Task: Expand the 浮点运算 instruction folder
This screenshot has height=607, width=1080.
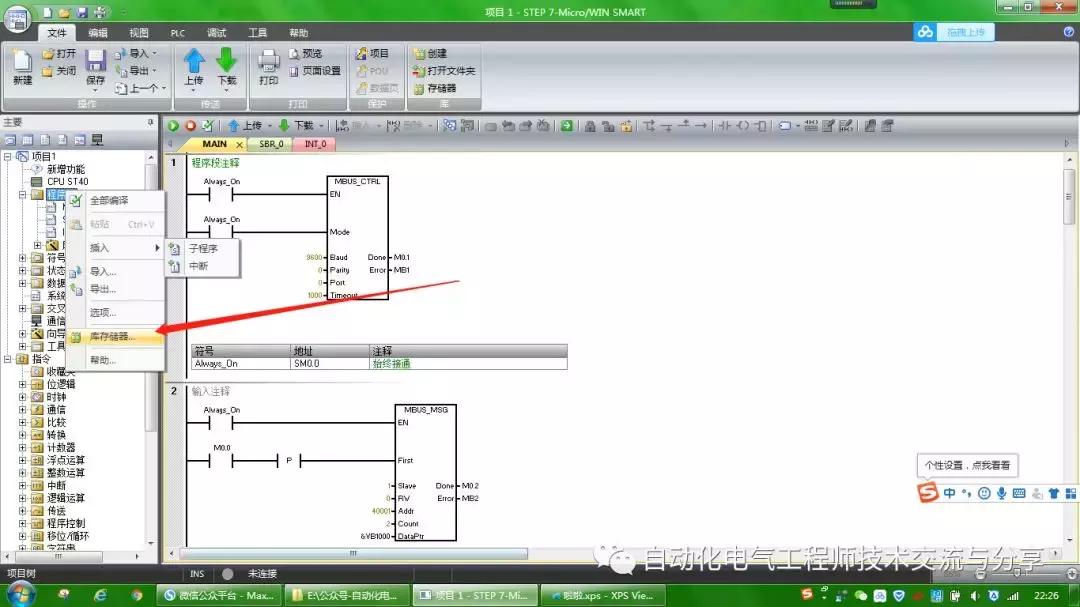Action: pyautogui.click(x=22, y=460)
